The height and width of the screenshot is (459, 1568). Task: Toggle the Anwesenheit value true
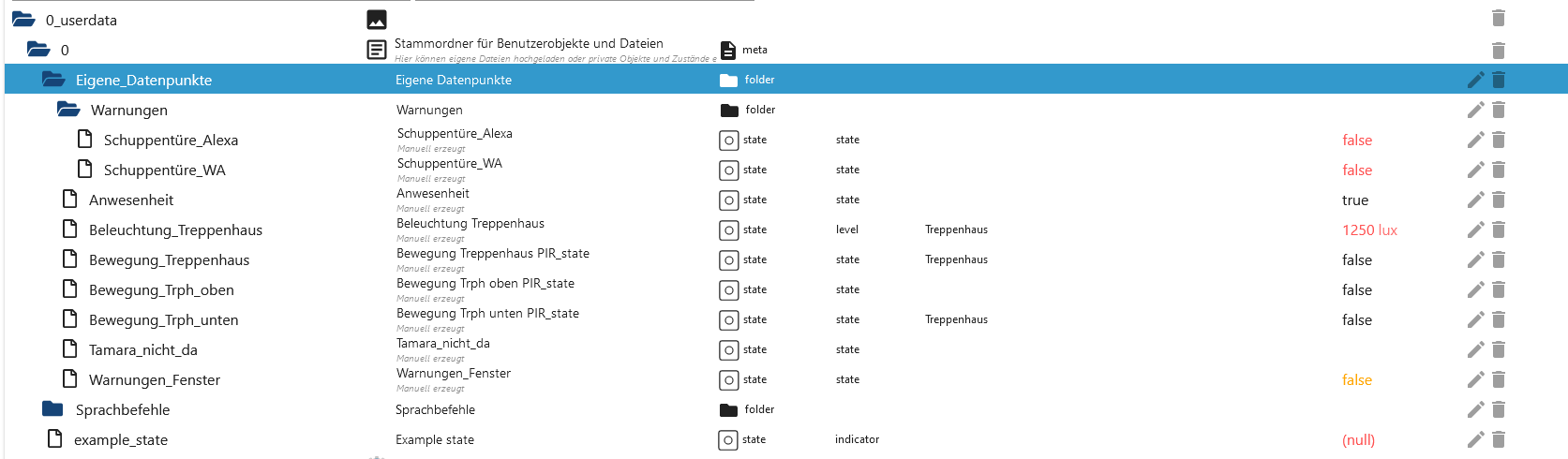click(1355, 200)
